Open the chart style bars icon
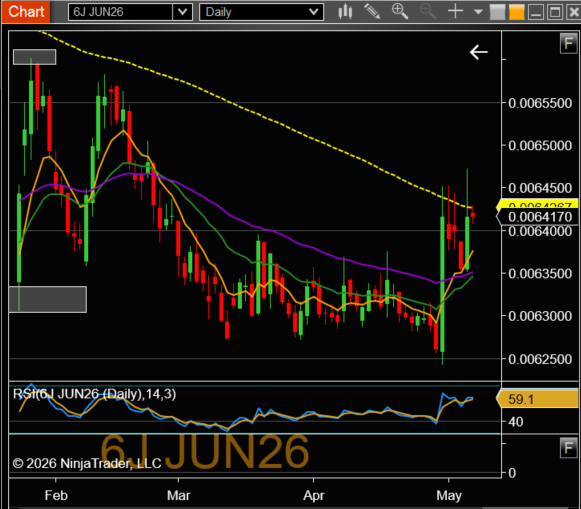The width and height of the screenshot is (581, 509). 345,11
